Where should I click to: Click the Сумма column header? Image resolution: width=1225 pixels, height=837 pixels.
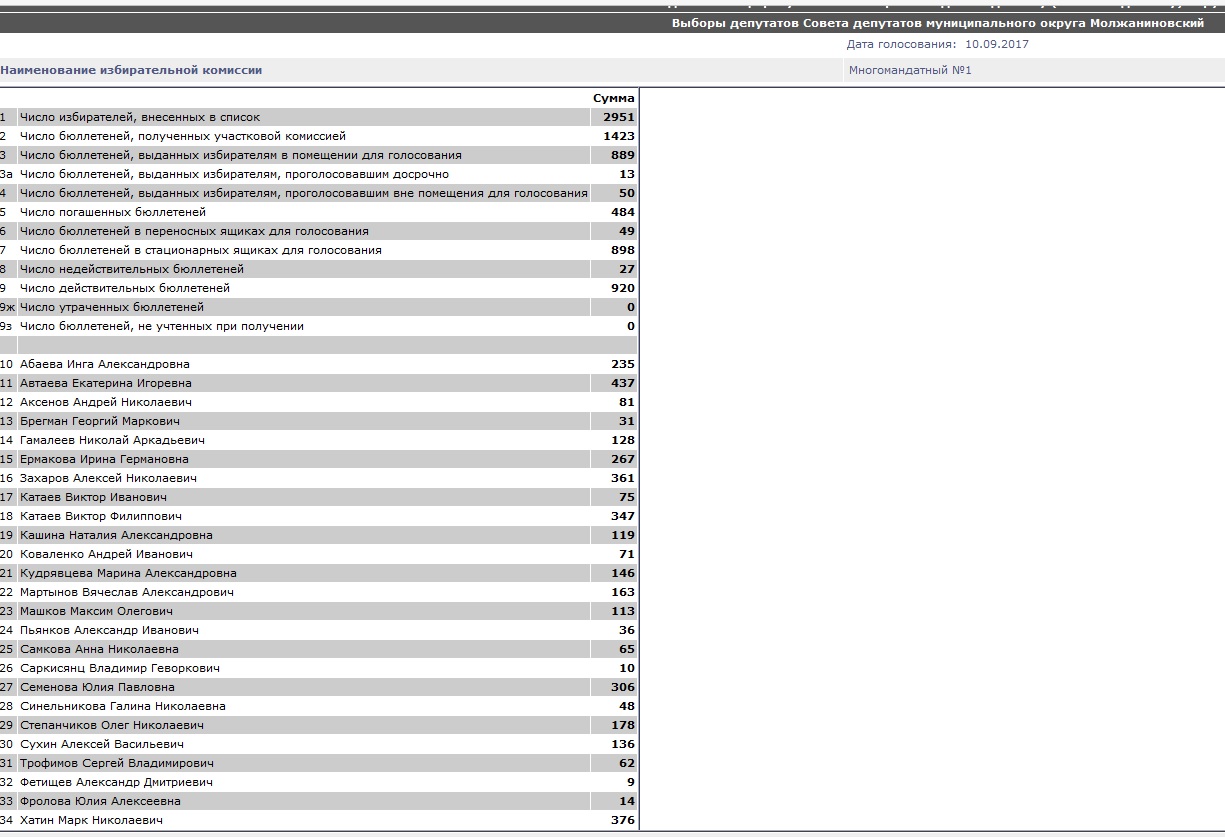613,98
